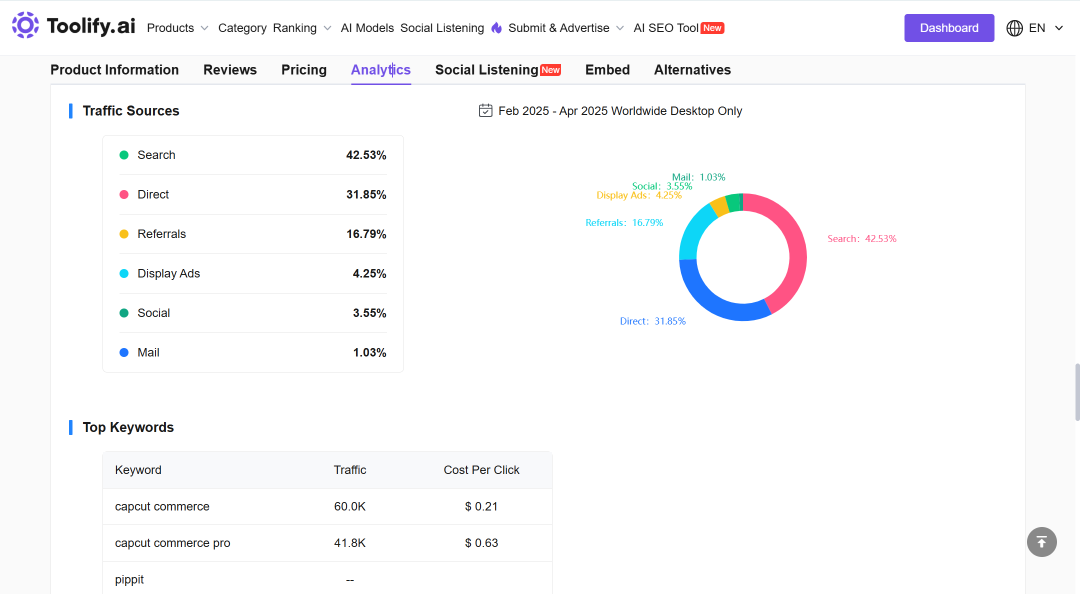Click the calendar icon next to date range
The image size is (1080, 594).
(x=486, y=110)
